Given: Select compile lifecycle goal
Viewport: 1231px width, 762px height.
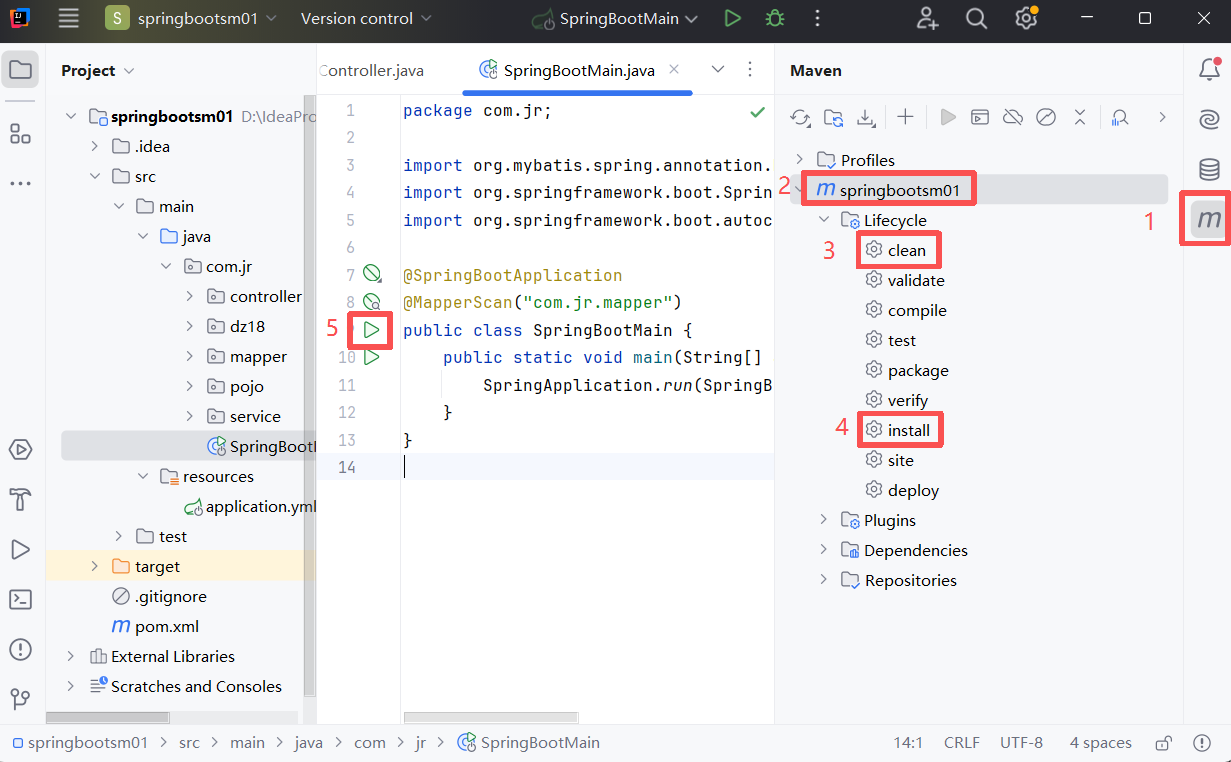Looking at the screenshot, I should (x=917, y=310).
